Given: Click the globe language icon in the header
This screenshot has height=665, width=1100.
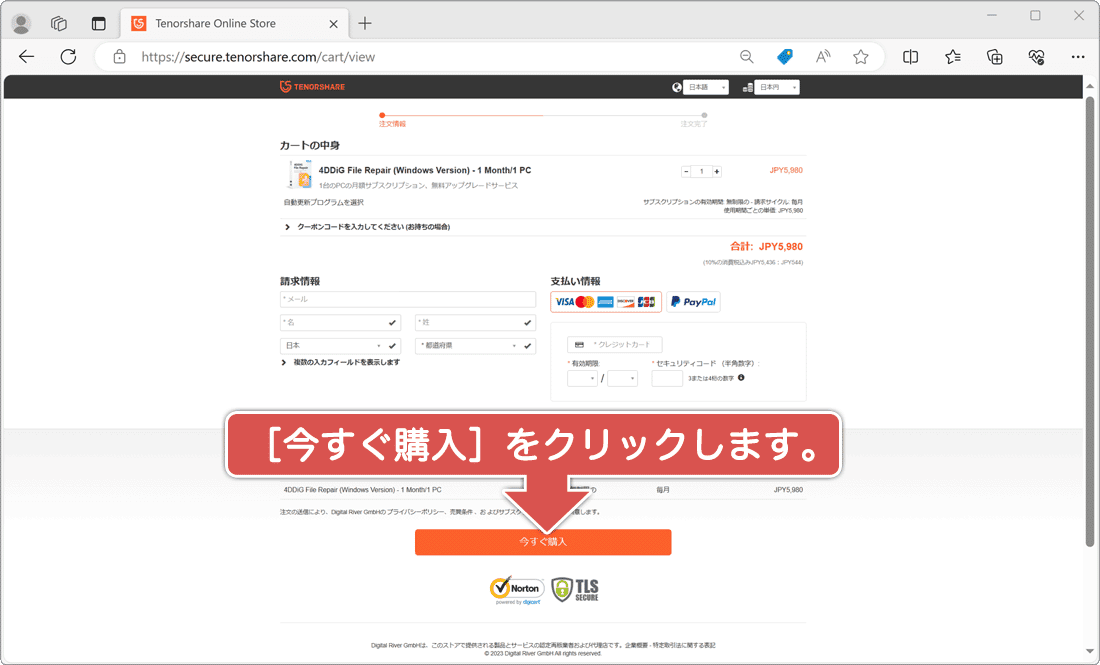Looking at the screenshot, I should (x=677, y=87).
